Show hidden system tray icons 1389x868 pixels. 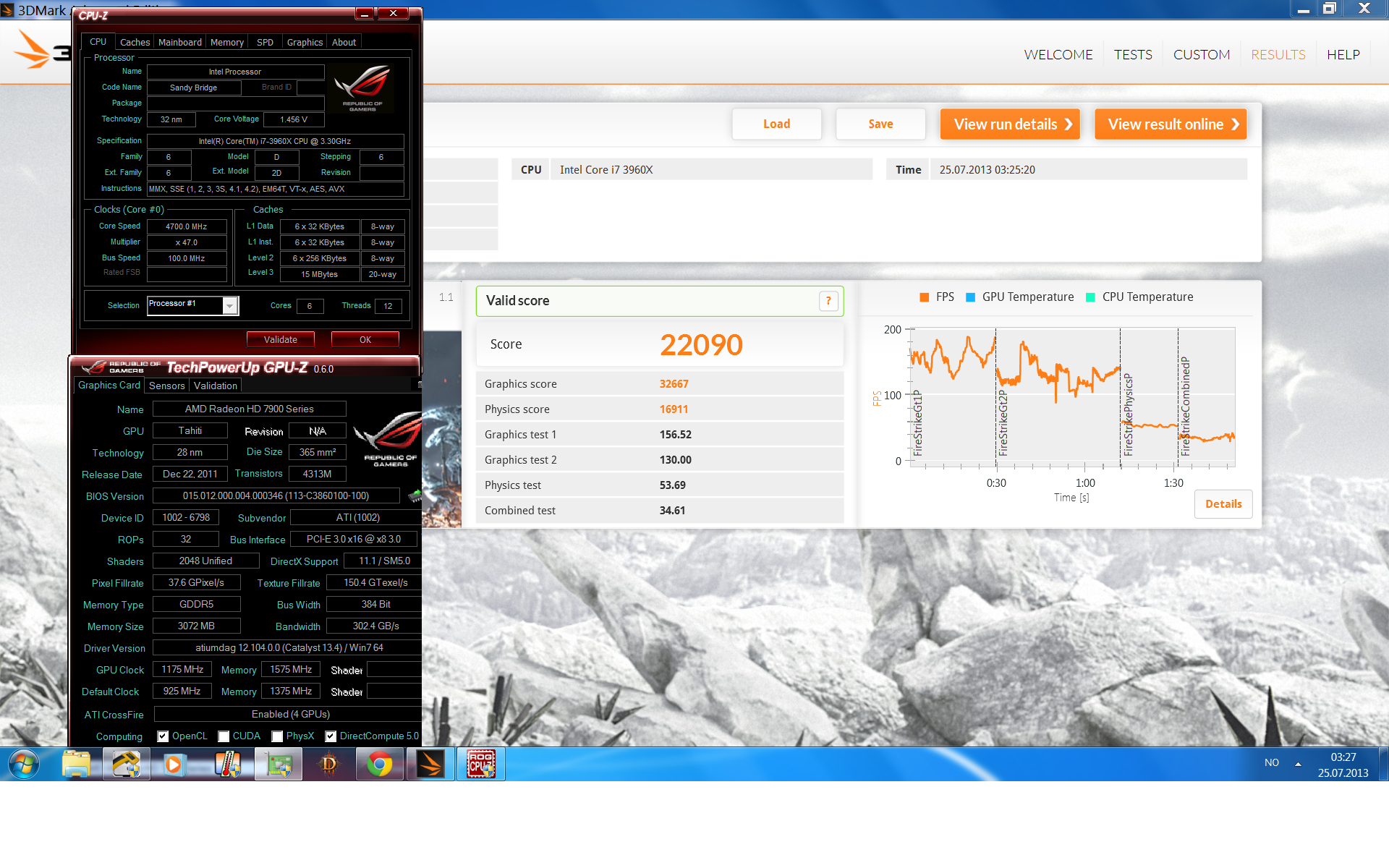click(1298, 764)
